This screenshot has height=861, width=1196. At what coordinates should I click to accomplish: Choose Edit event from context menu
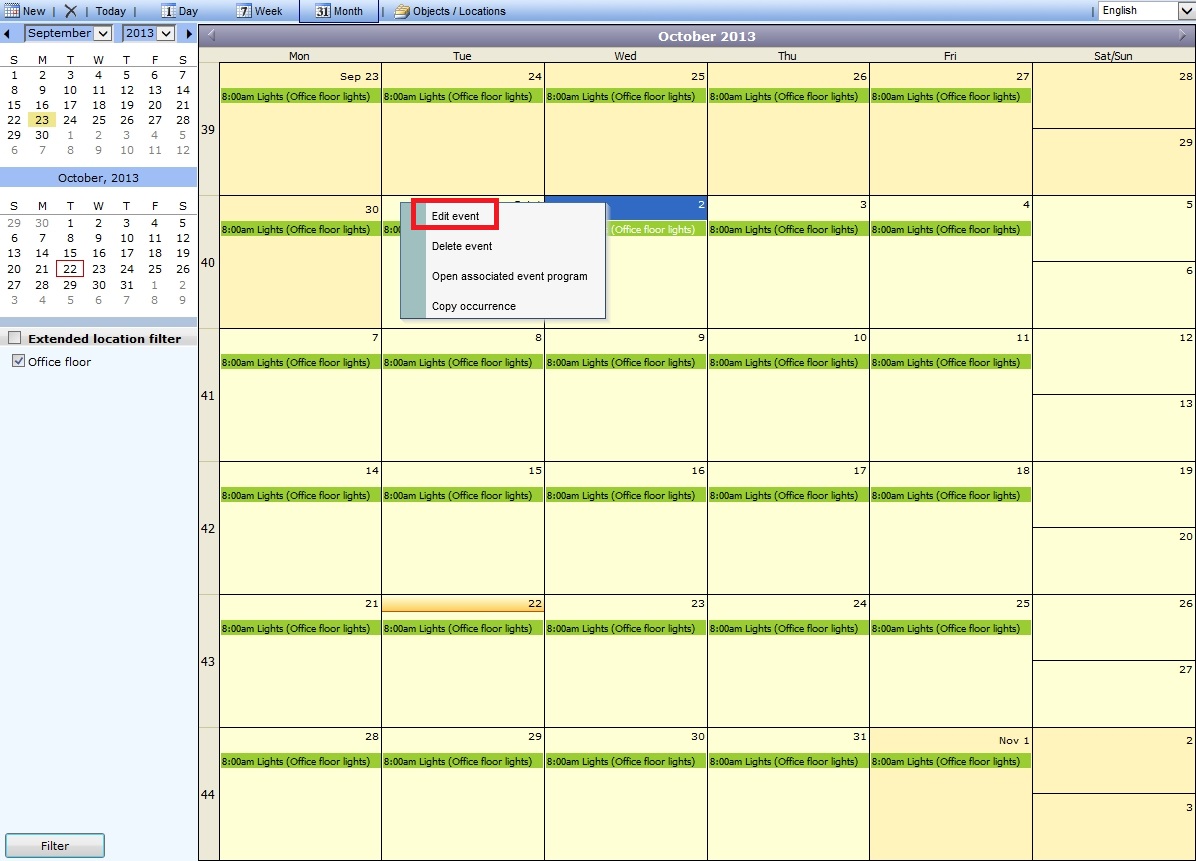click(x=455, y=216)
